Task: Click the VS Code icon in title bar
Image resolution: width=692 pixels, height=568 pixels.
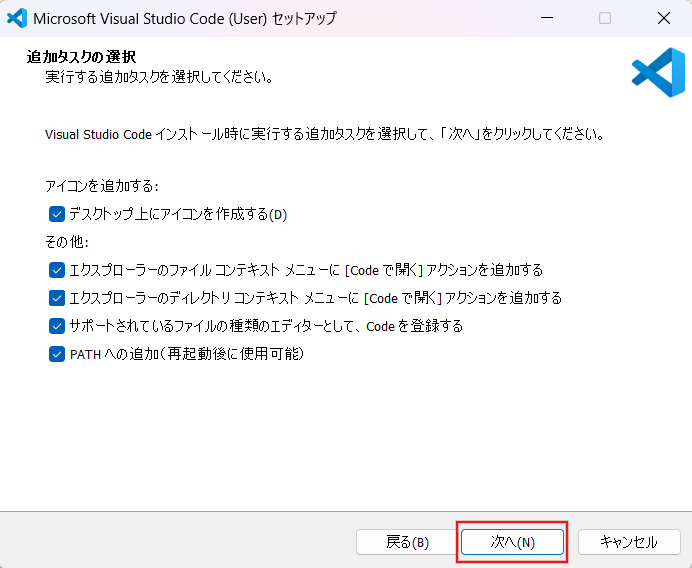Action: tap(17, 18)
